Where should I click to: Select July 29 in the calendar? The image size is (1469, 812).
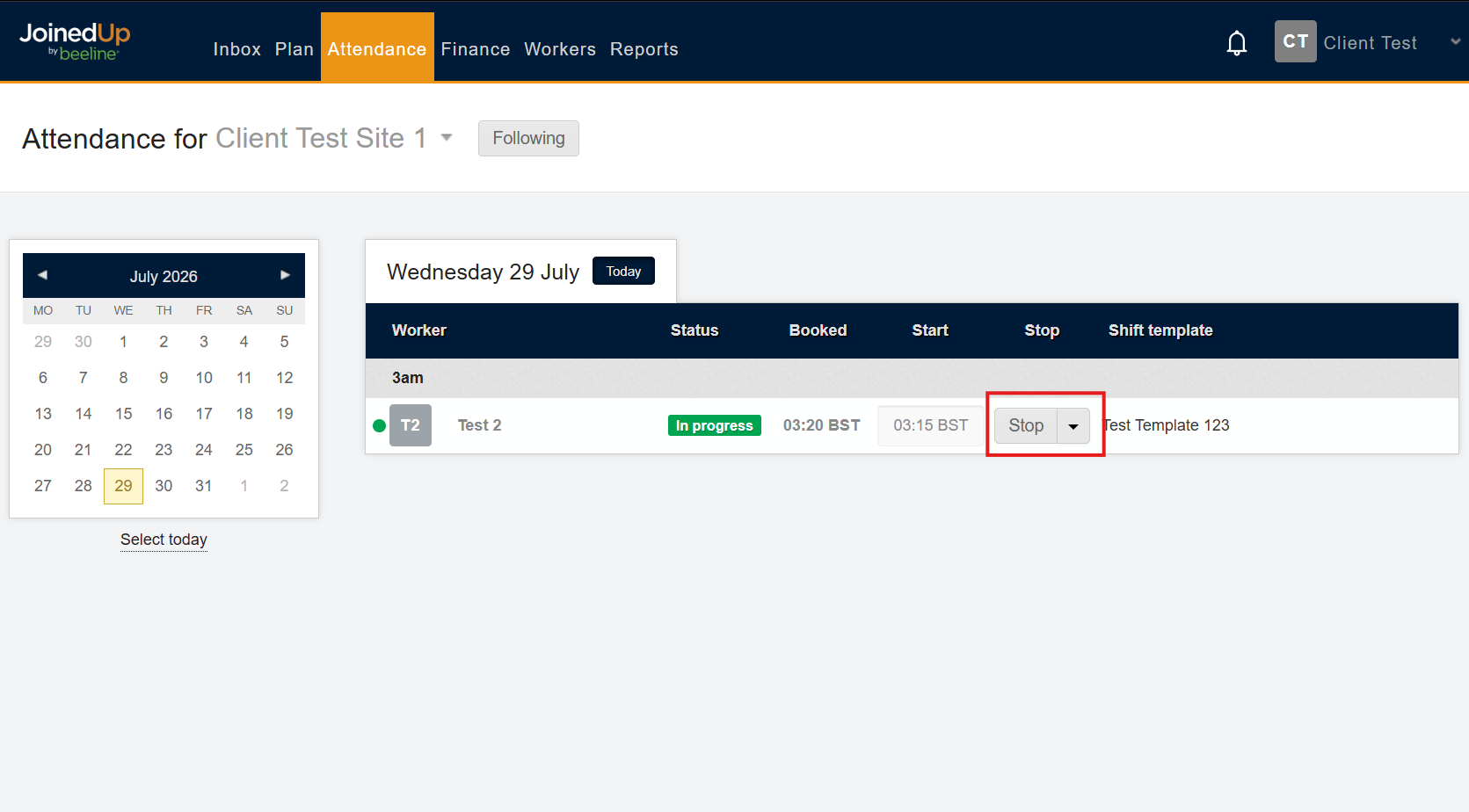click(123, 486)
